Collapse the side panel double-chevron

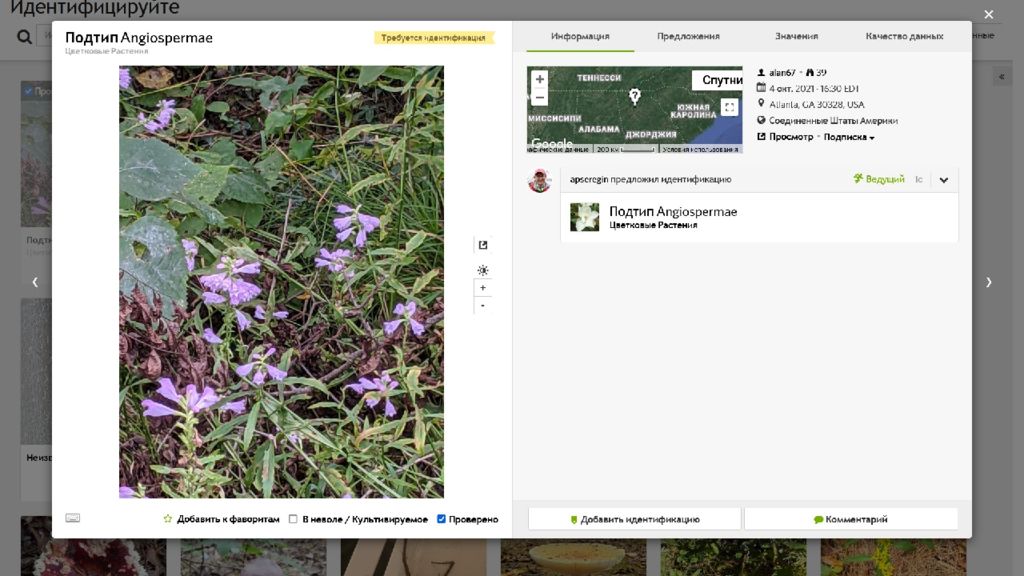(x=1001, y=76)
